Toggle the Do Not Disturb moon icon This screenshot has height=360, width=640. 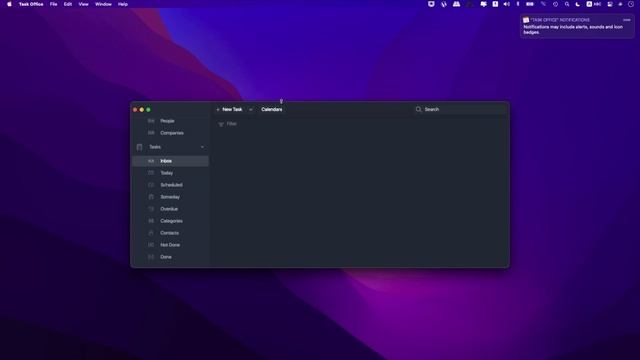(x=578, y=4)
